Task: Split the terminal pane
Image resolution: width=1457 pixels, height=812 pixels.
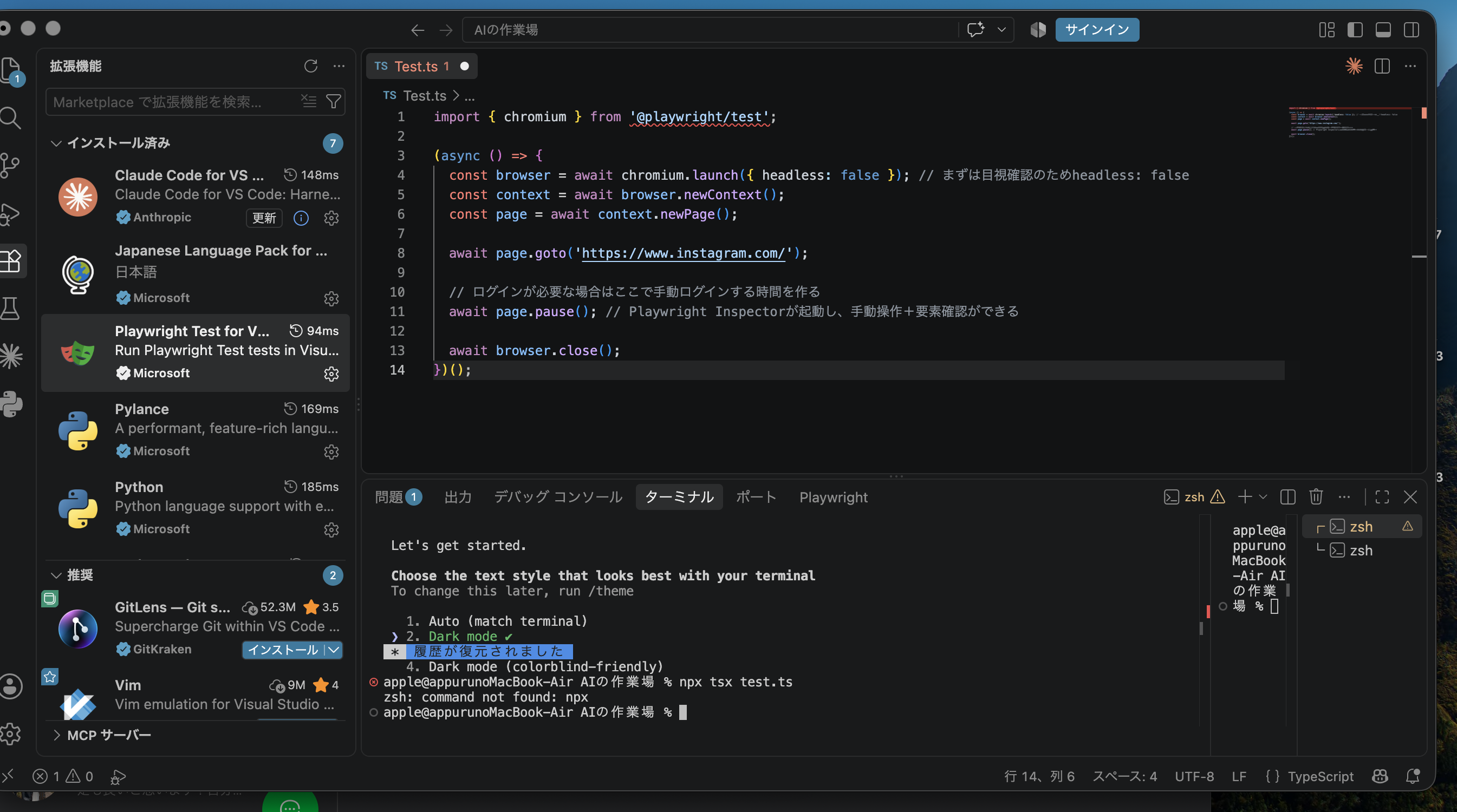Action: (x=1288, y=497)
